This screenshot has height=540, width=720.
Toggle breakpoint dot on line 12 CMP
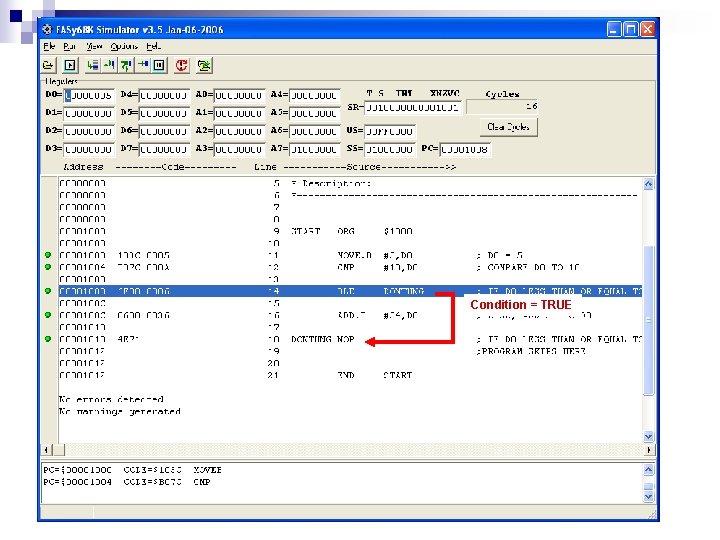tap(48, 267)
